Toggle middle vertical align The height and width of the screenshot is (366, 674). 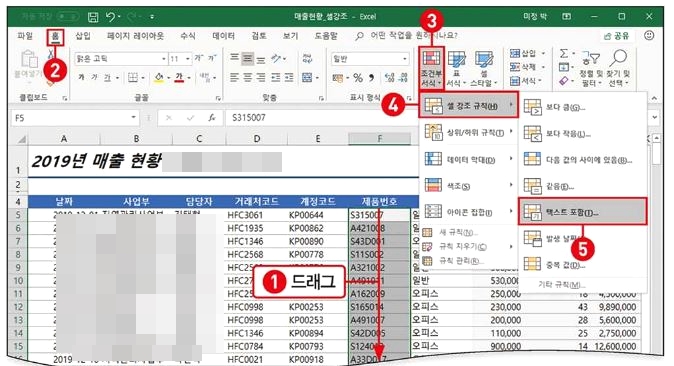tap(248, 58)
